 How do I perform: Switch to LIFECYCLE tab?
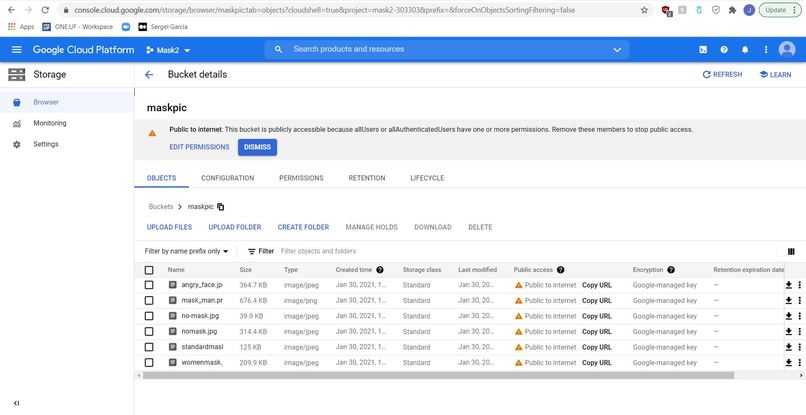[427, 178]
